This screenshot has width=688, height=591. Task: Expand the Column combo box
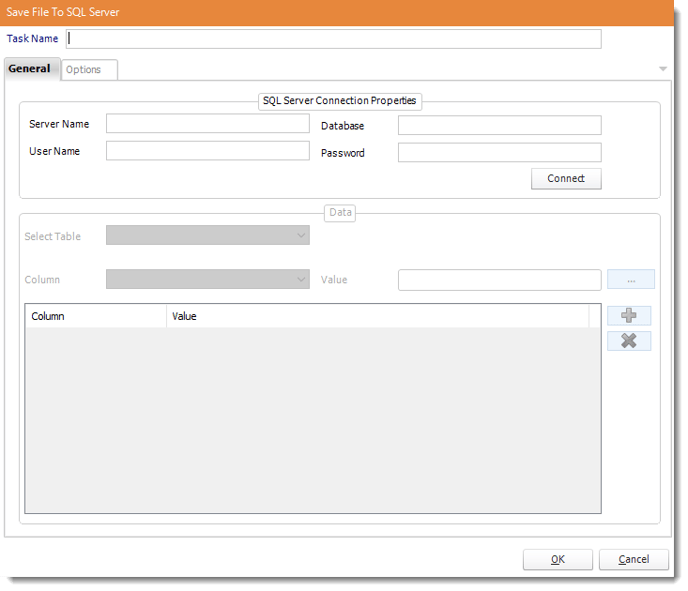208,279
